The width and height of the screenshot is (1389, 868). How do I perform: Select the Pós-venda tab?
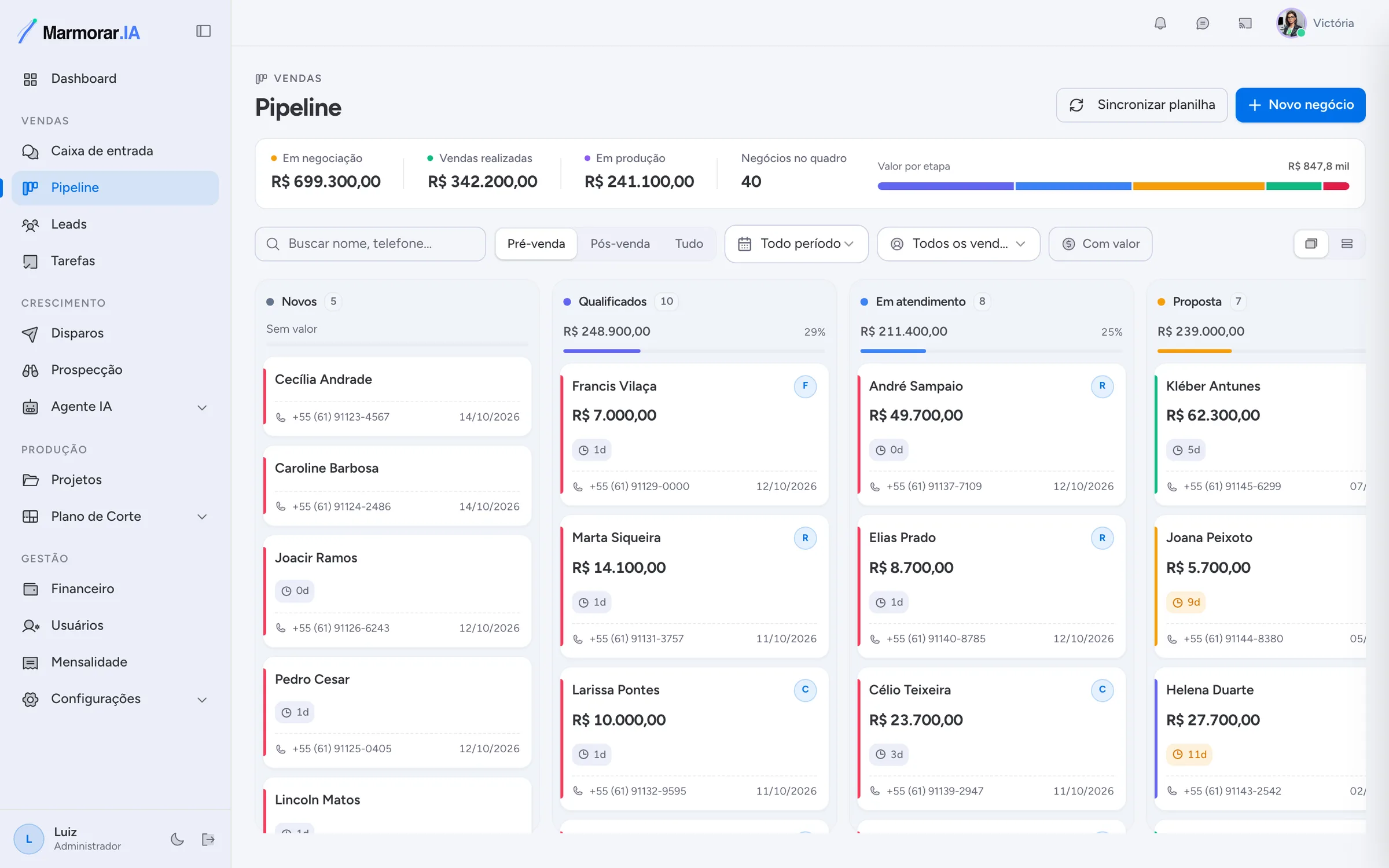(620, 244)
